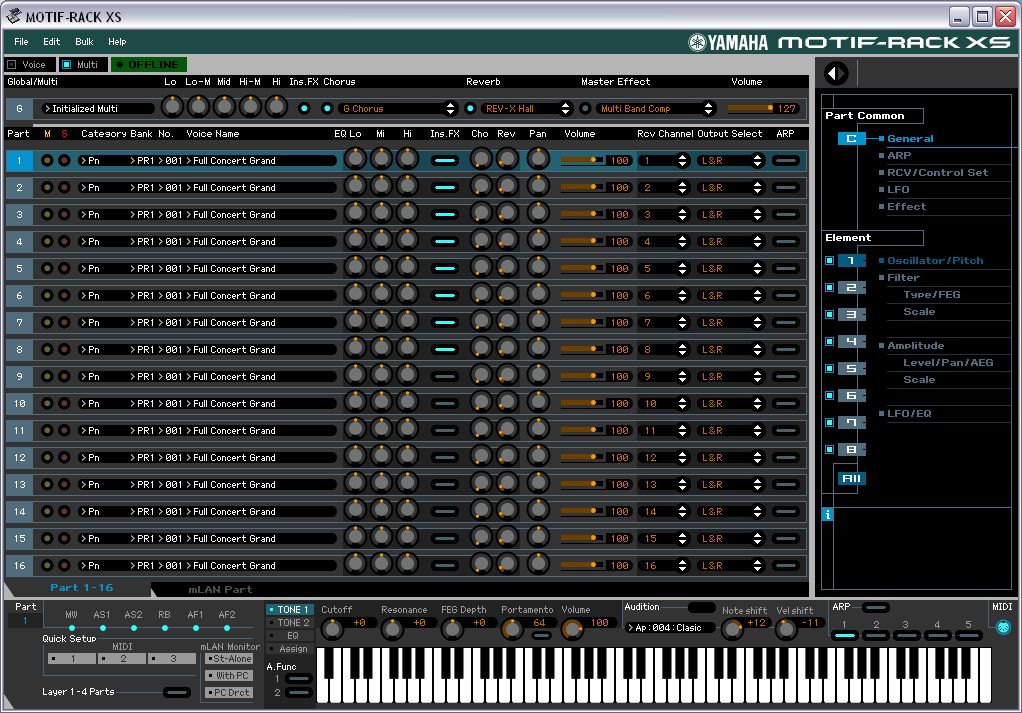Select Element 8 button
This screenshot has width=1022, height=713.
(x=851, y=450)
